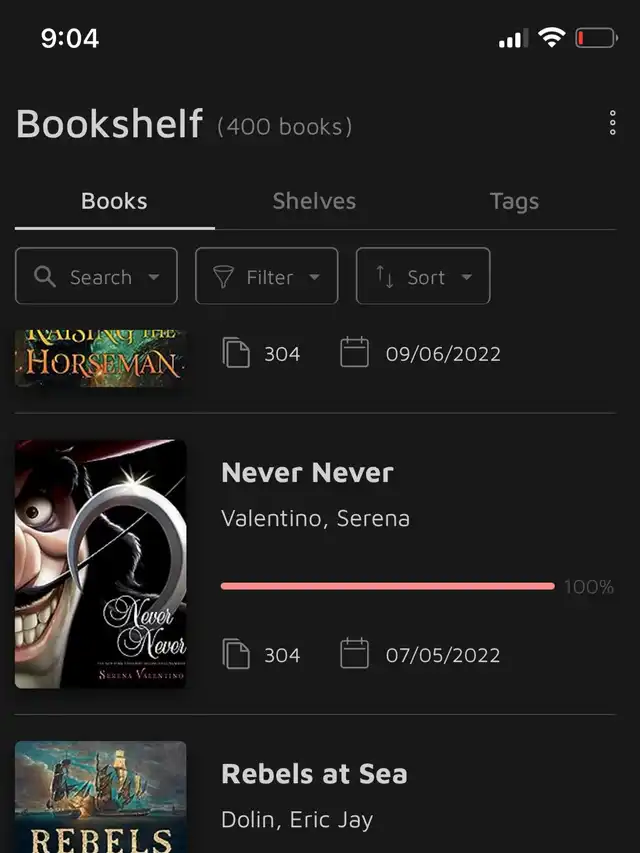Select the Books tab
Image resolution: width=640 pixels, height=853 pixels.
(x=114, y=201)
